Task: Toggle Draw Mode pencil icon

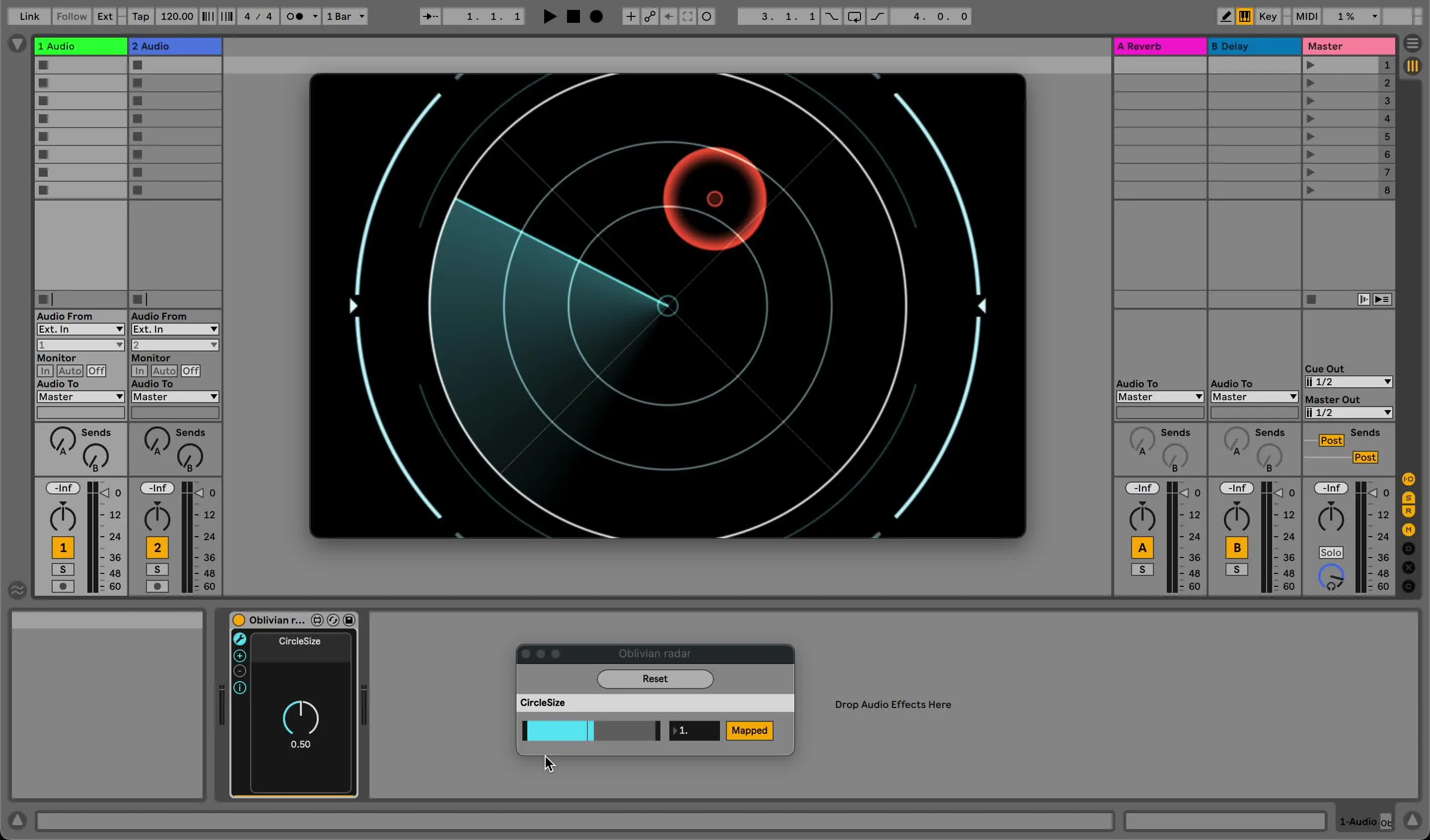Action: click(1225, 16)
